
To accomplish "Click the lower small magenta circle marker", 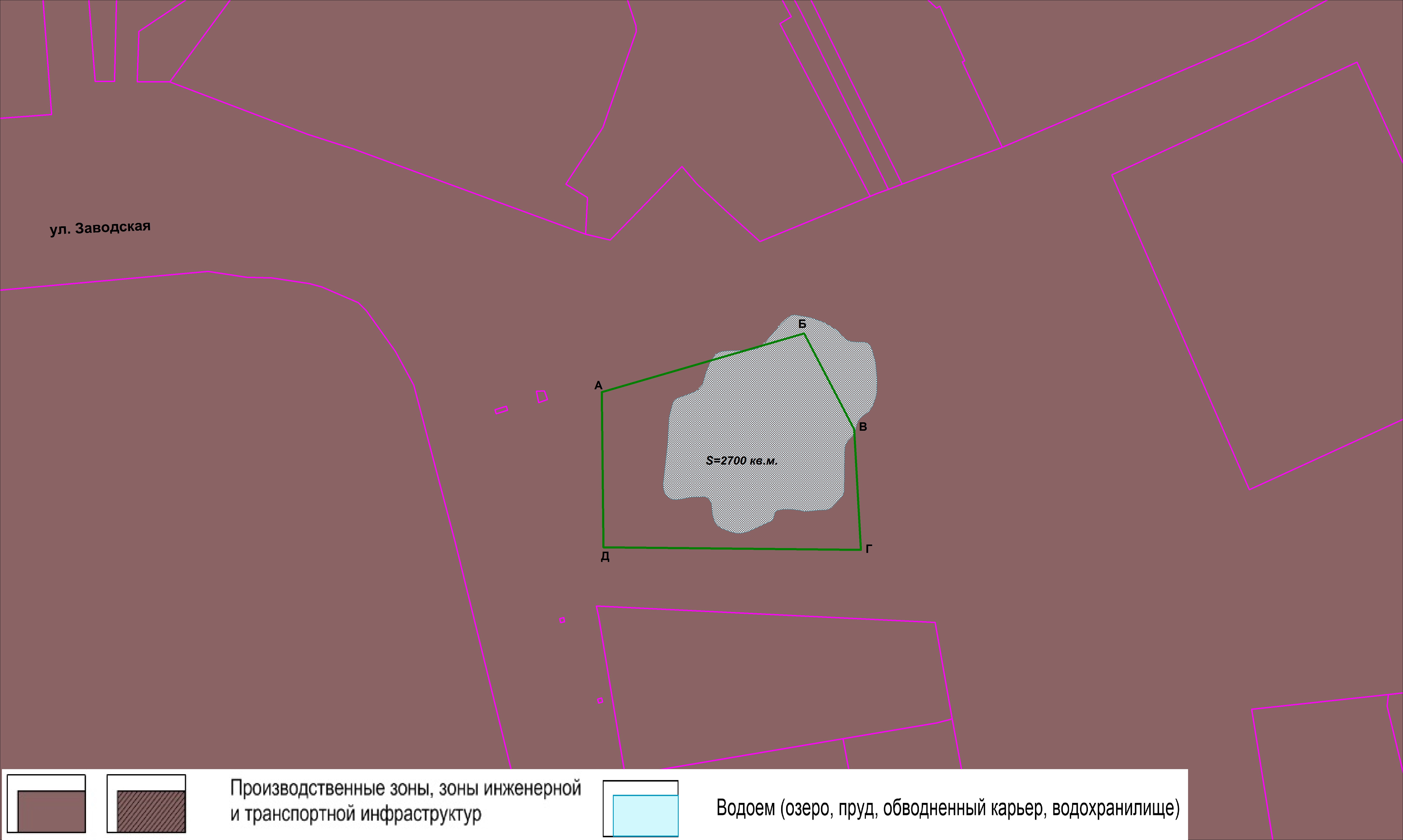I will pyautogui.click(x=600, y=701).
